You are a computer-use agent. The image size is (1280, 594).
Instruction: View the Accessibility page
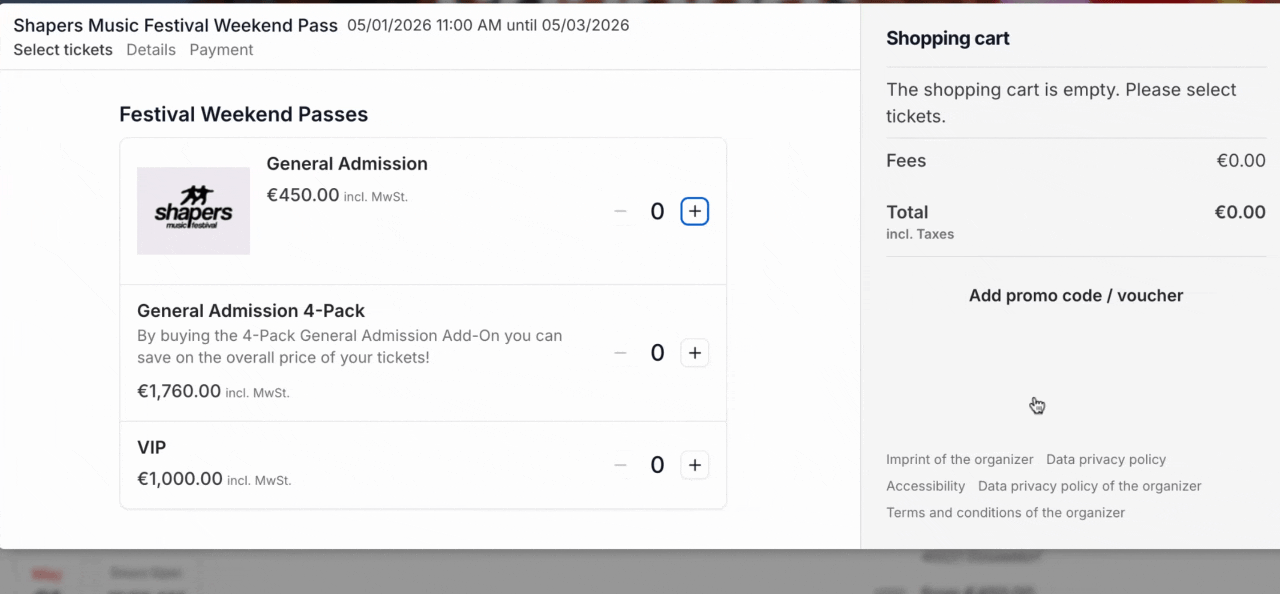pyautogui.click(x=926, y=486)
